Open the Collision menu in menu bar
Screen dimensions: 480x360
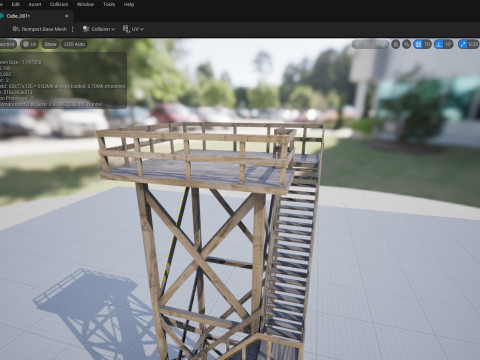(x=59, y=4)
